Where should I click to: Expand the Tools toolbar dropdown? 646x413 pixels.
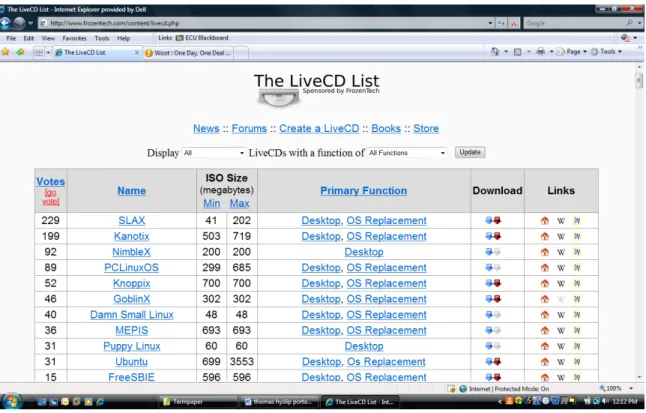click(x=620, y=52)
